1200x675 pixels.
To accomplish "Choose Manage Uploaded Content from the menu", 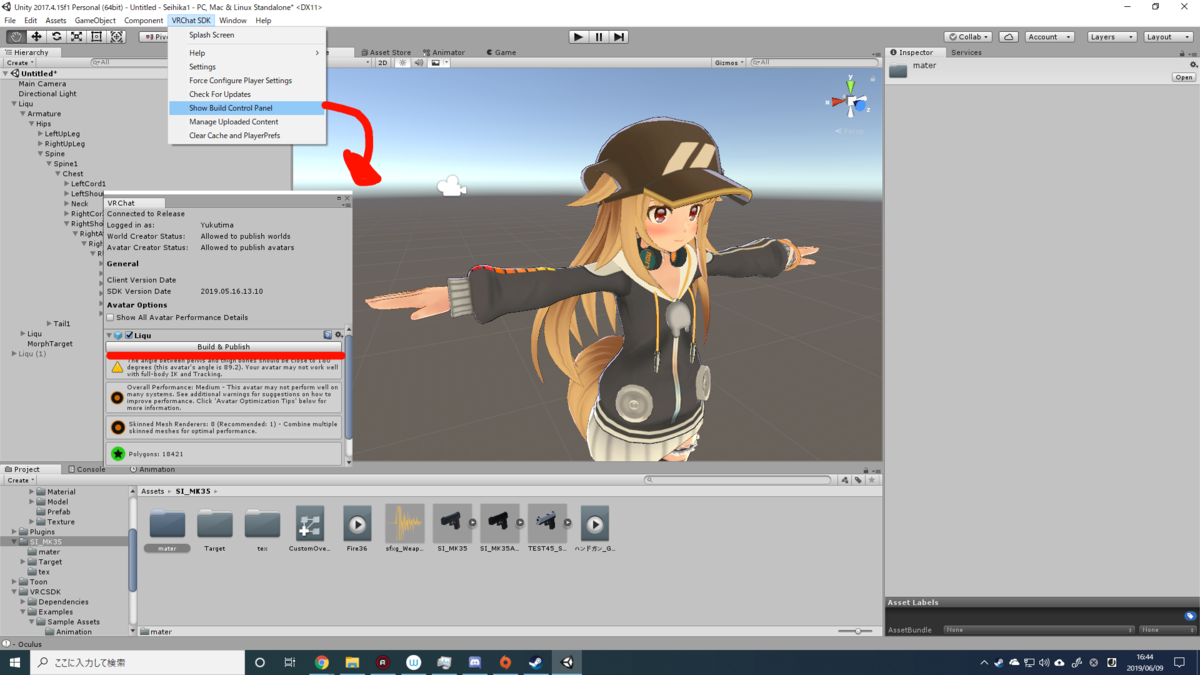I will point(247,122).
